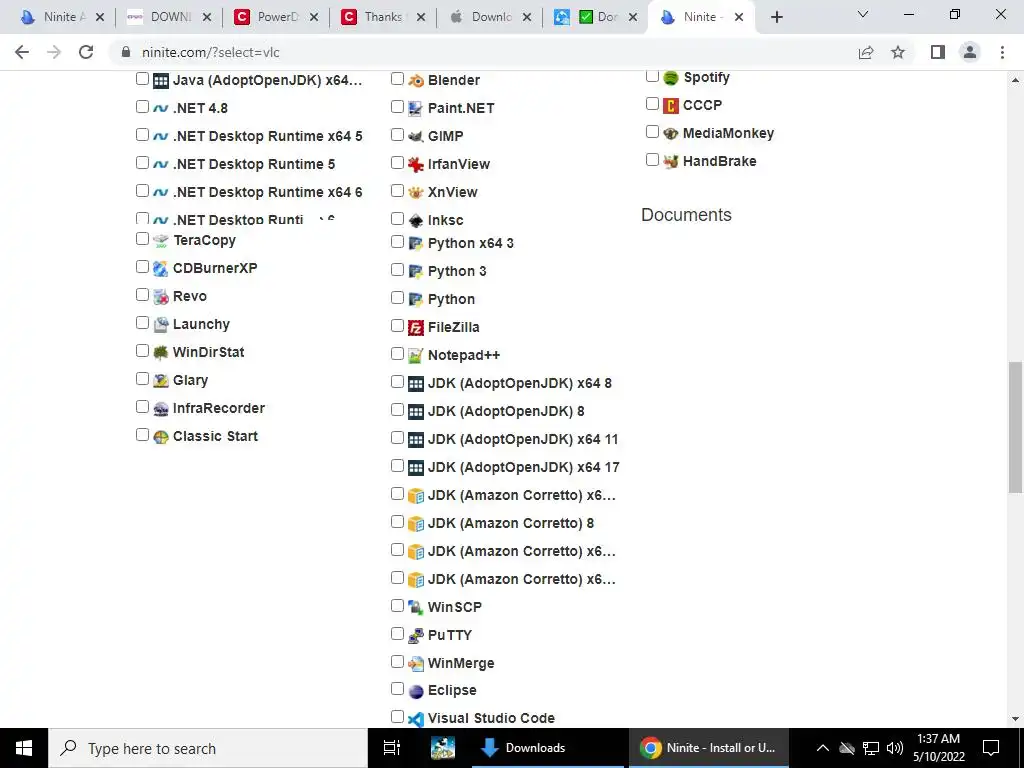
Task: Open the tab search dropdown chevron
Action: point(863,14)
